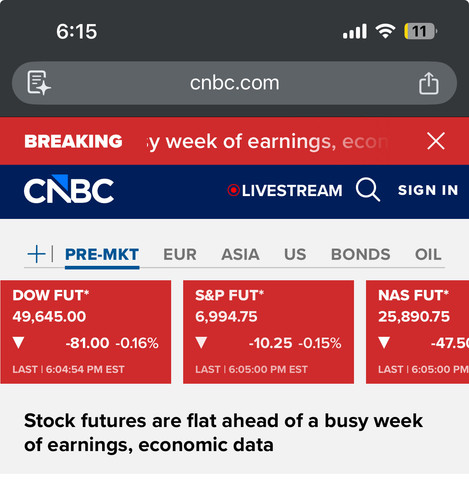Open search with magnifying glass icon

point(368,190)
